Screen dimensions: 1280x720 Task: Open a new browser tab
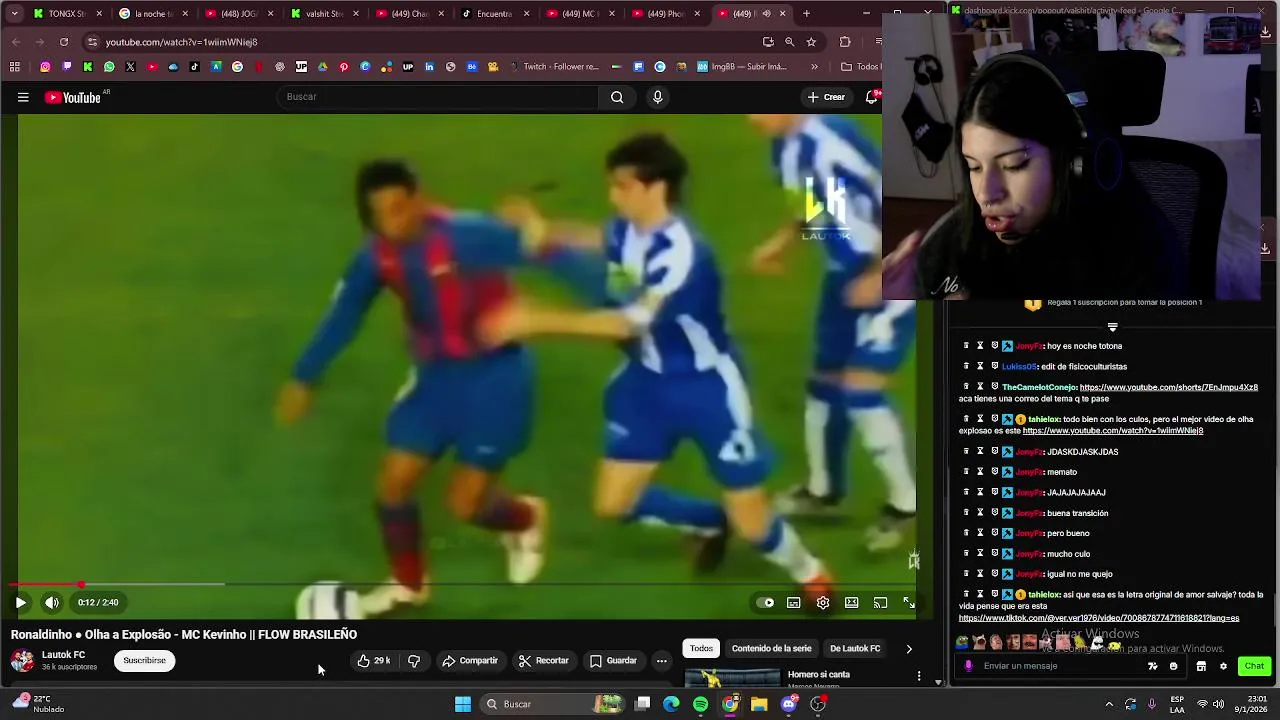click(806, 13)
